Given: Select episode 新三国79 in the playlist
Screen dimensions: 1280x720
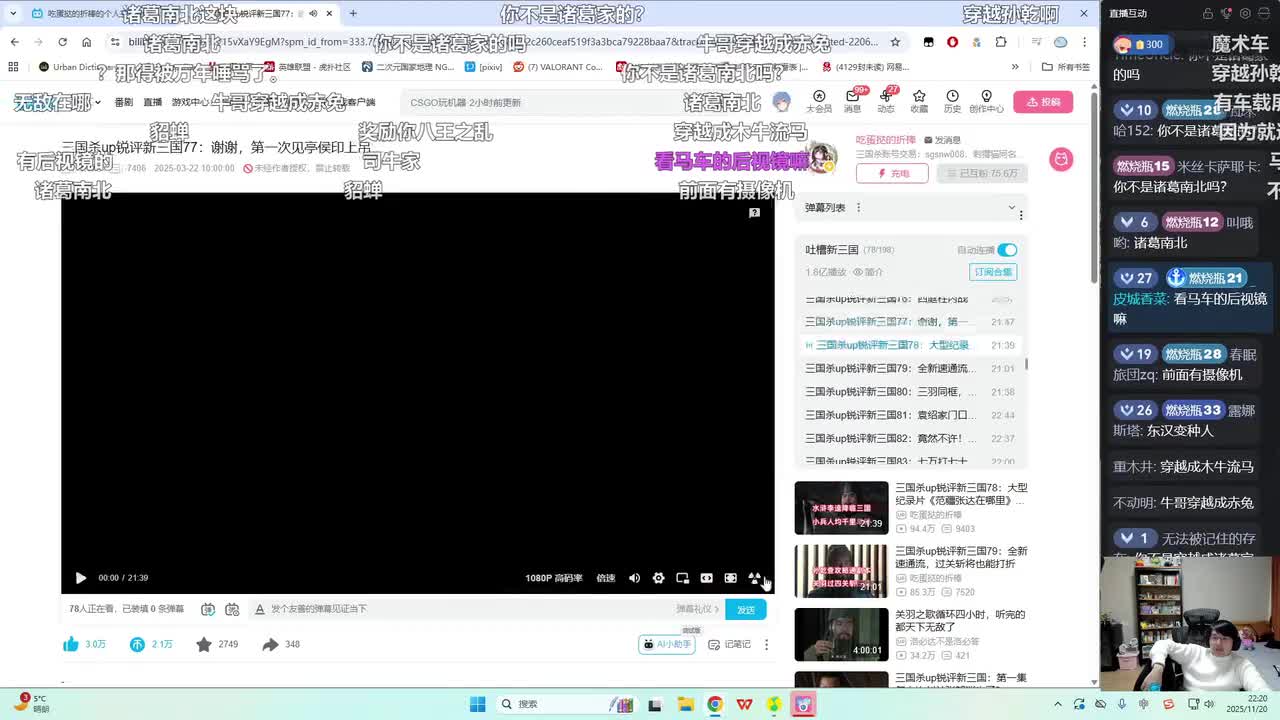Looking at the screenshot, I should coord(910,368).
